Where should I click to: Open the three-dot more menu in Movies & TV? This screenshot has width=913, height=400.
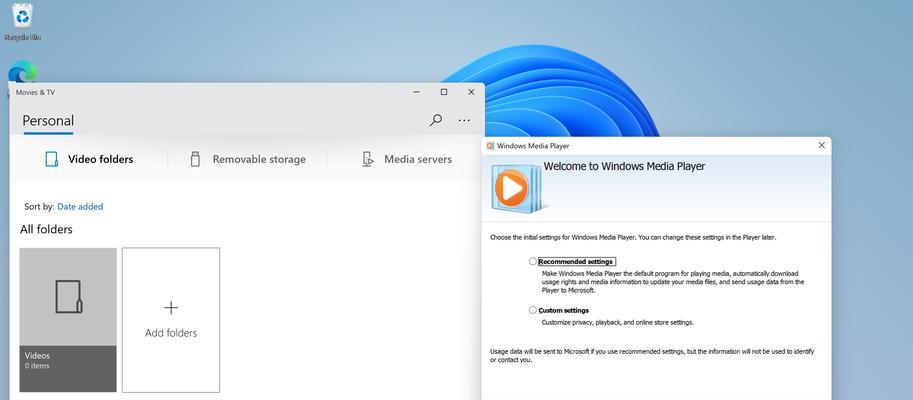click(464, 121)
